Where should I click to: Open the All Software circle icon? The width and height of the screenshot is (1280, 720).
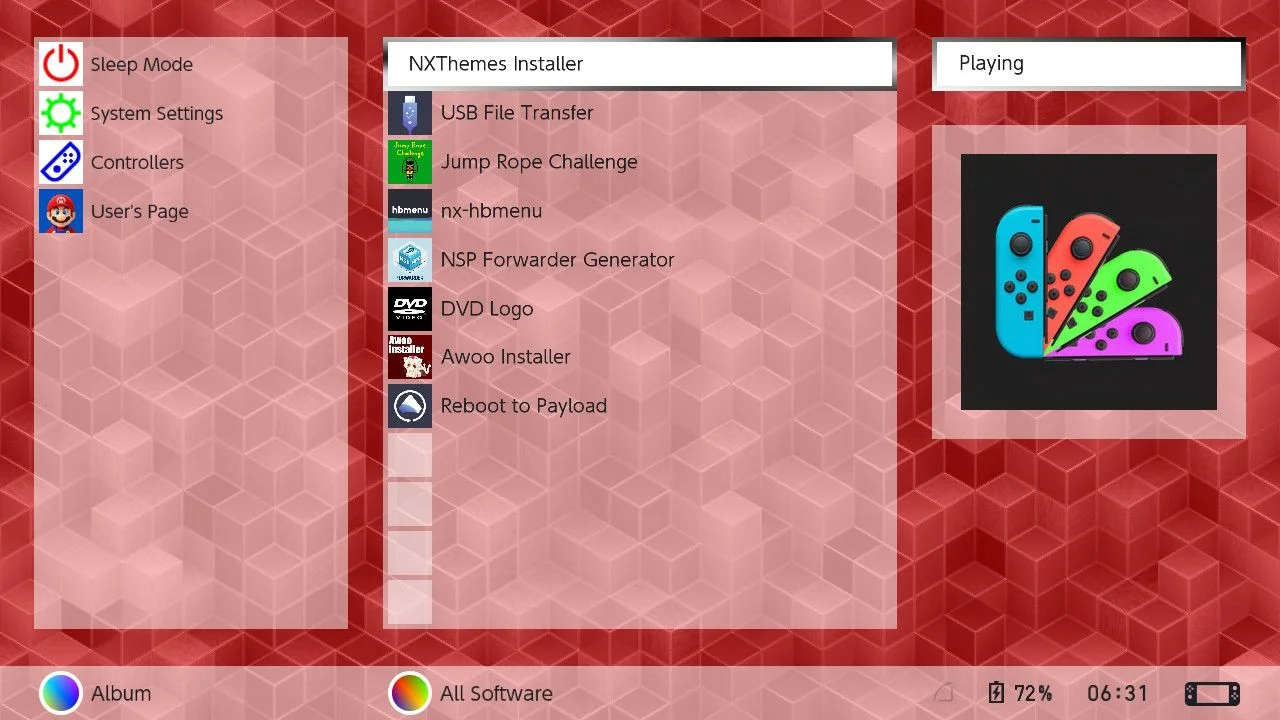pos(409,693)
